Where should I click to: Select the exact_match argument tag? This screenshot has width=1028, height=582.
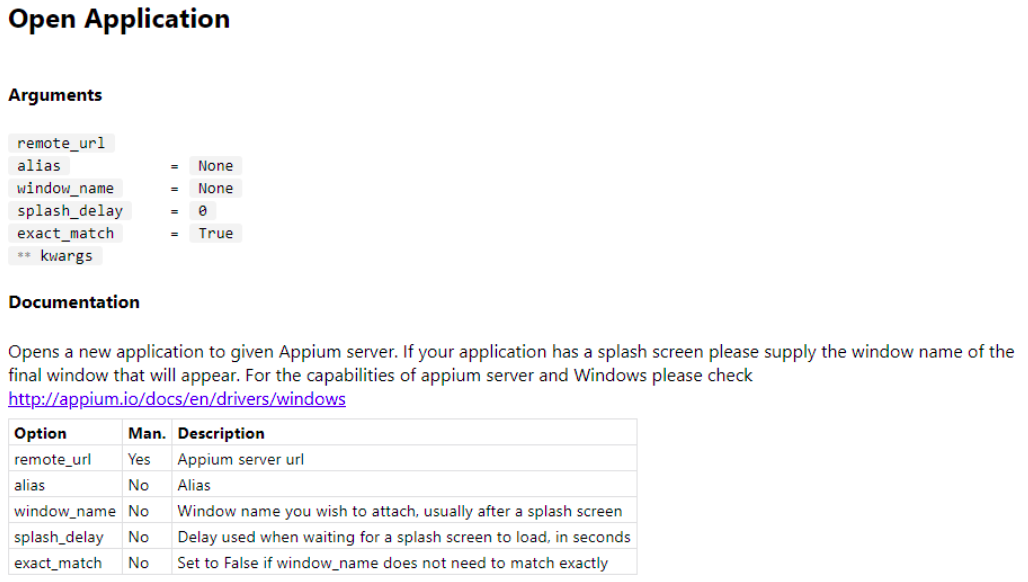tap(65, 233)
